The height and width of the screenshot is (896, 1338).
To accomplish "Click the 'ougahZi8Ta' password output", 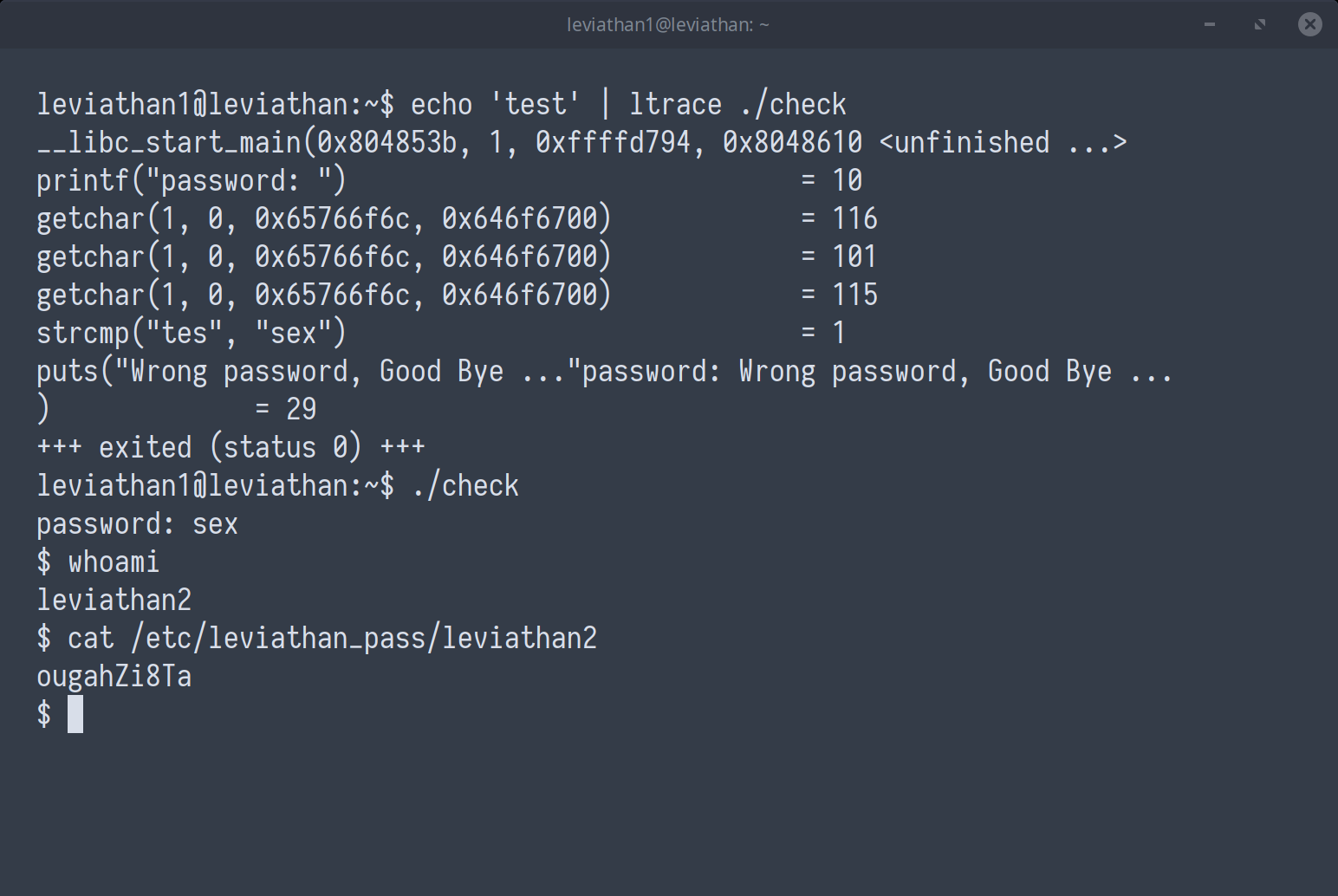I will (114, 677).
